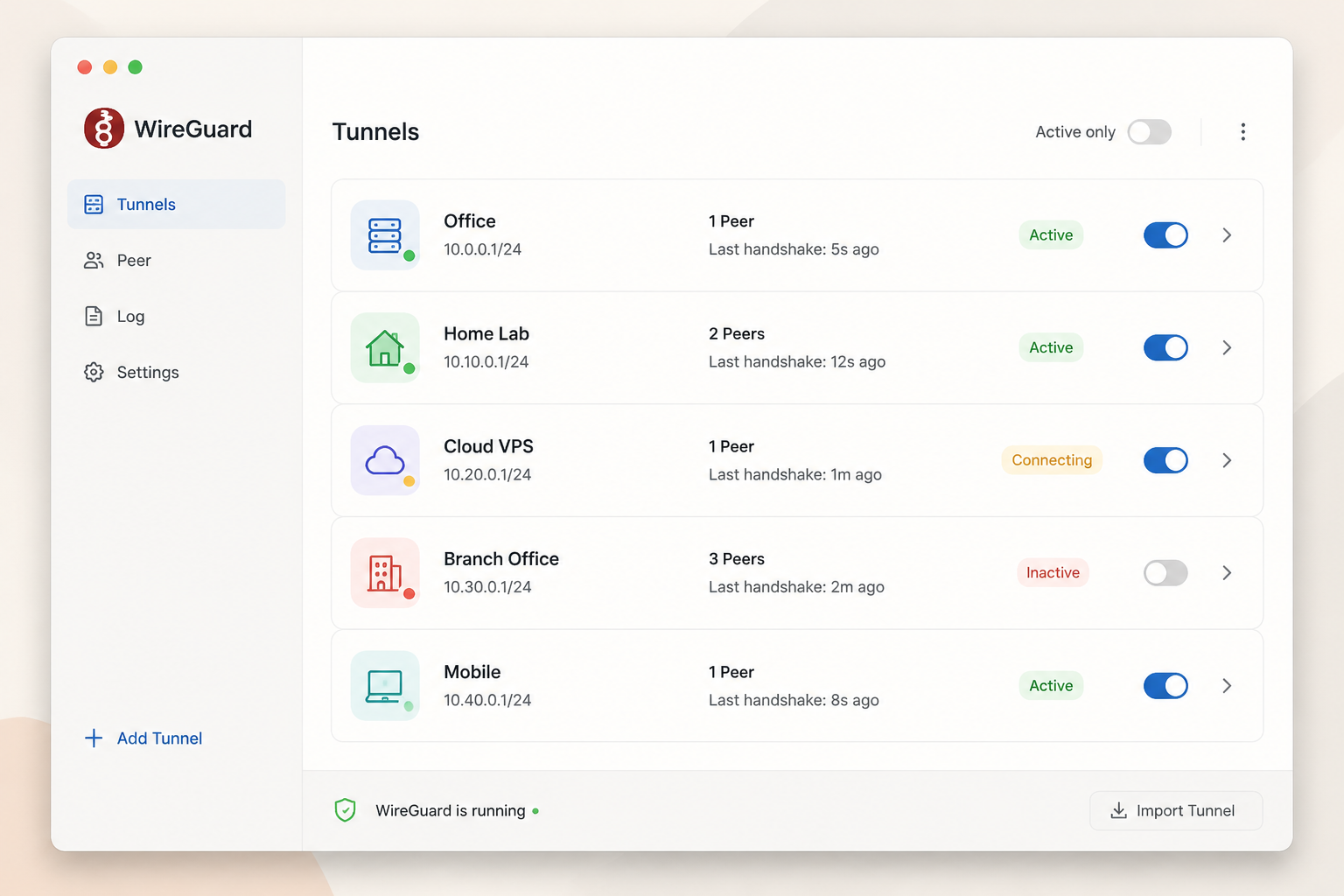This screenshot has height=896, width=1344.
Task: Click the Active badge on Office
Action: point(1051,235)
